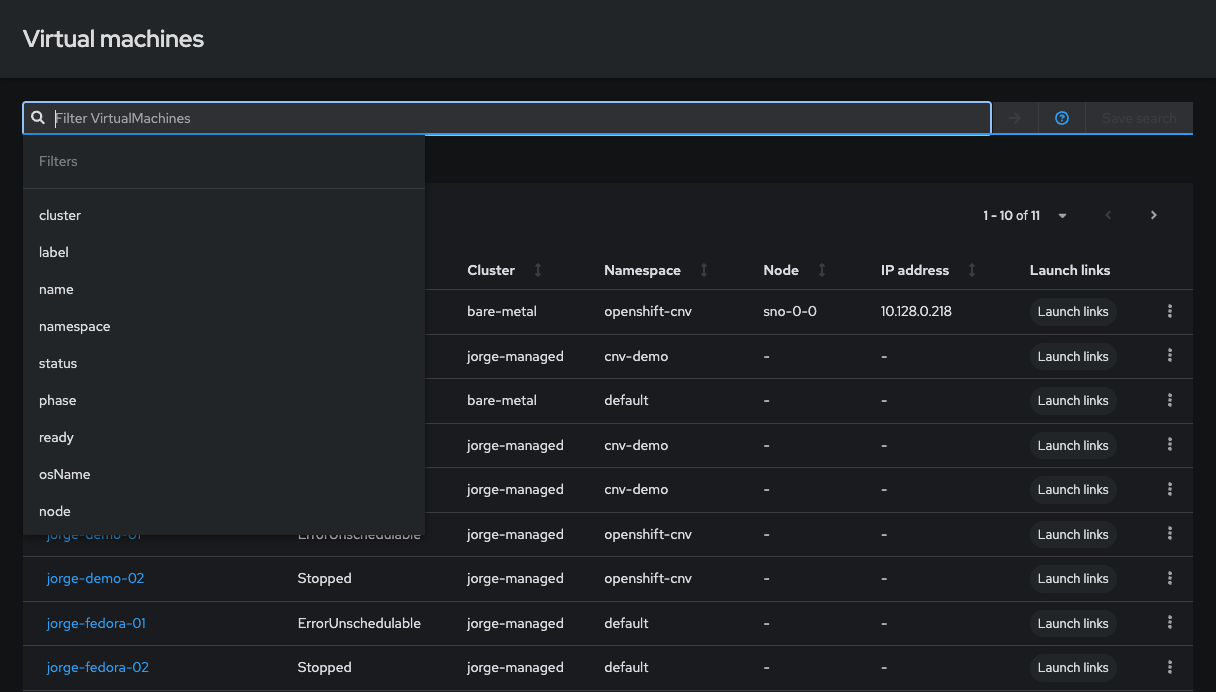The width and height of the screenshot is (1216, 692).
Task: Select the cluster filter suggestion
Action: click(x=60, y=215)
